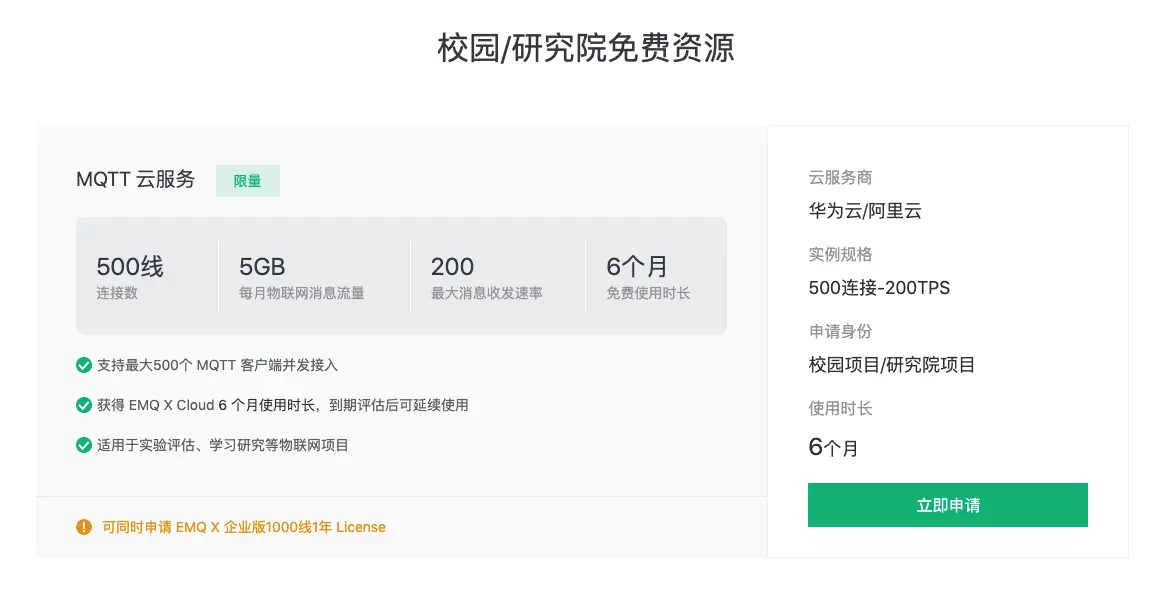This screenshot has height=591, width=1166.
Task: Click the 申请身份 label
Action: point(840,332)
